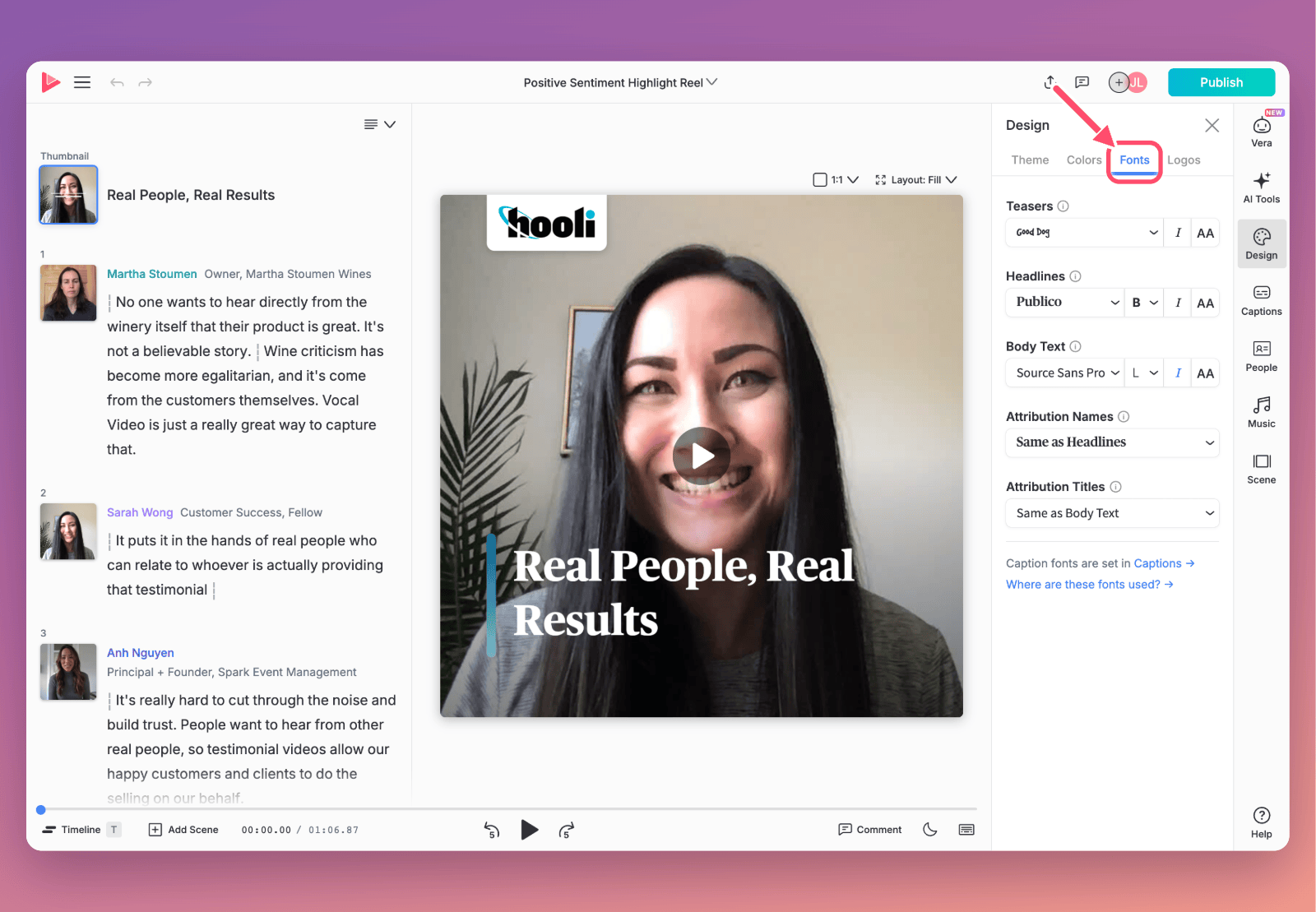The width and height of the screenshot is (1316, 912).
Task: Open the Scene sidebar panel
Action: click(1262, 468)
